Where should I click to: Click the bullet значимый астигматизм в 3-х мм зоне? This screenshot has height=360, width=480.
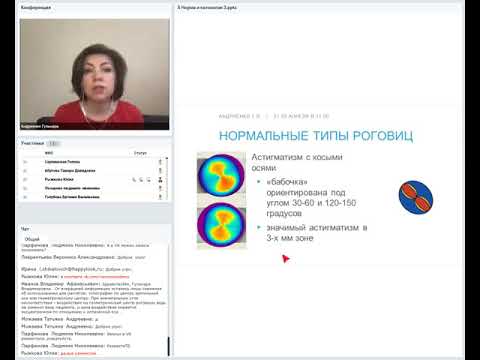pos(317,233)
